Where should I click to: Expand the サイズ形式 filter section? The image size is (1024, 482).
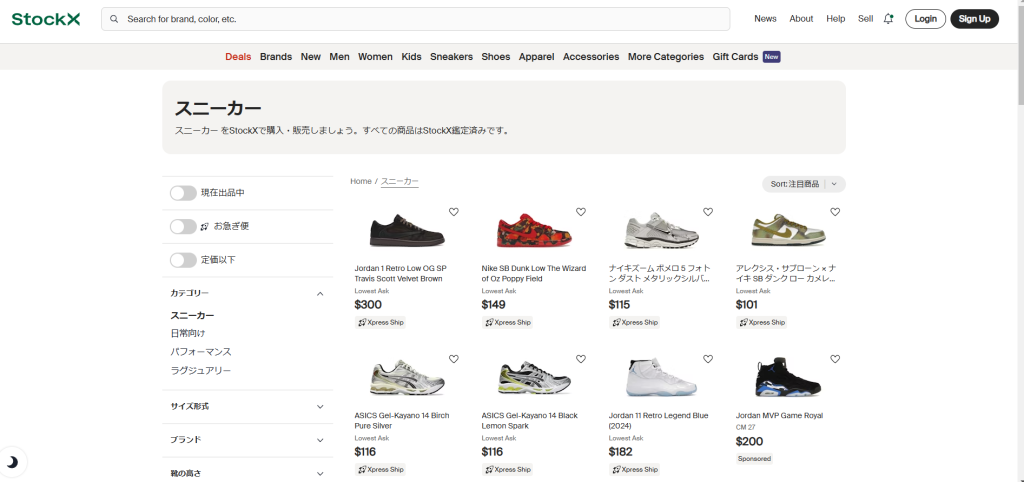tap(248, 406)
